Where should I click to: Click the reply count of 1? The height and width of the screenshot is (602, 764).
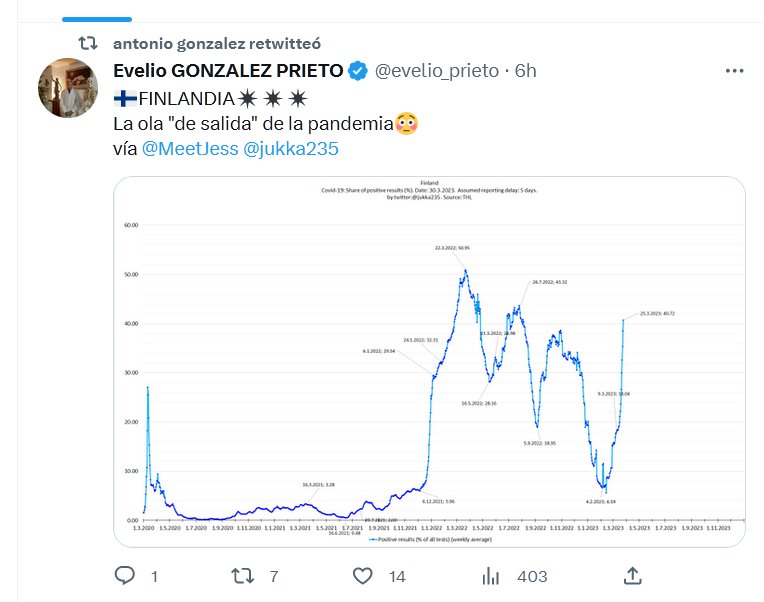(x=154, y=577)
